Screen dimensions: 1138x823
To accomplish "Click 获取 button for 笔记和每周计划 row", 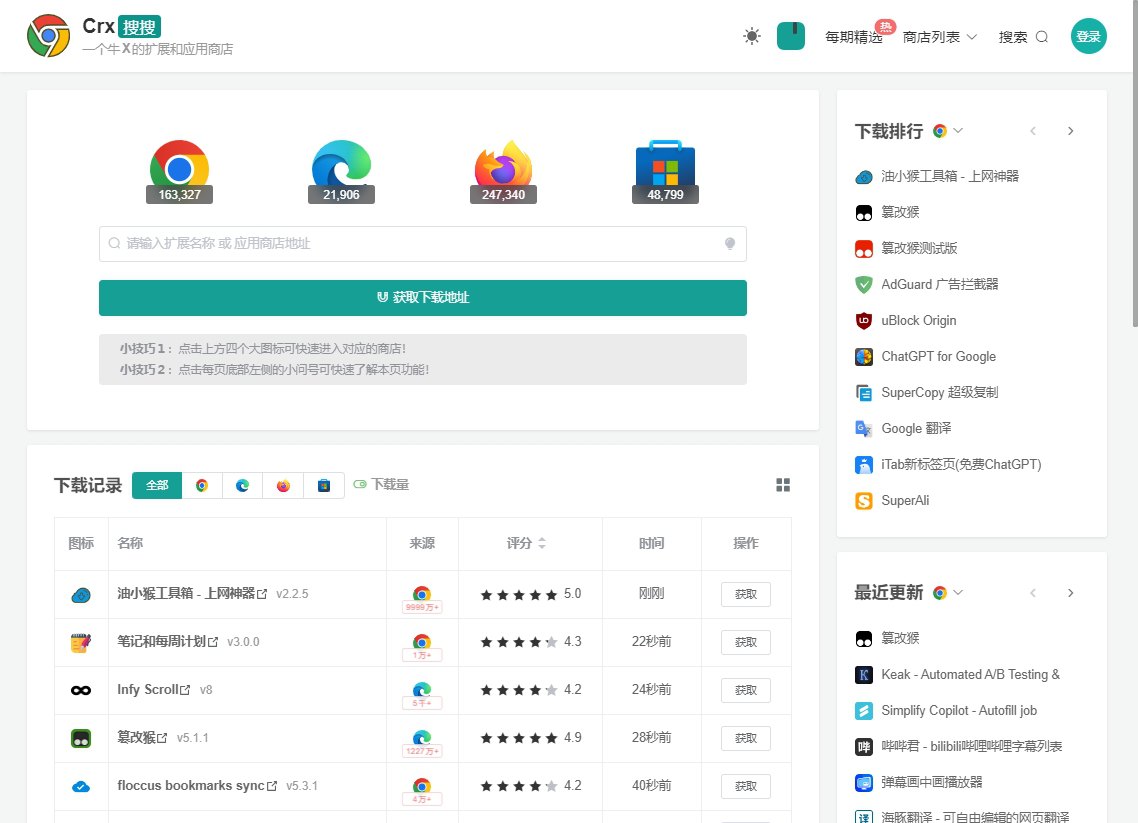I will pyautogui.click(x=745, y=642).
